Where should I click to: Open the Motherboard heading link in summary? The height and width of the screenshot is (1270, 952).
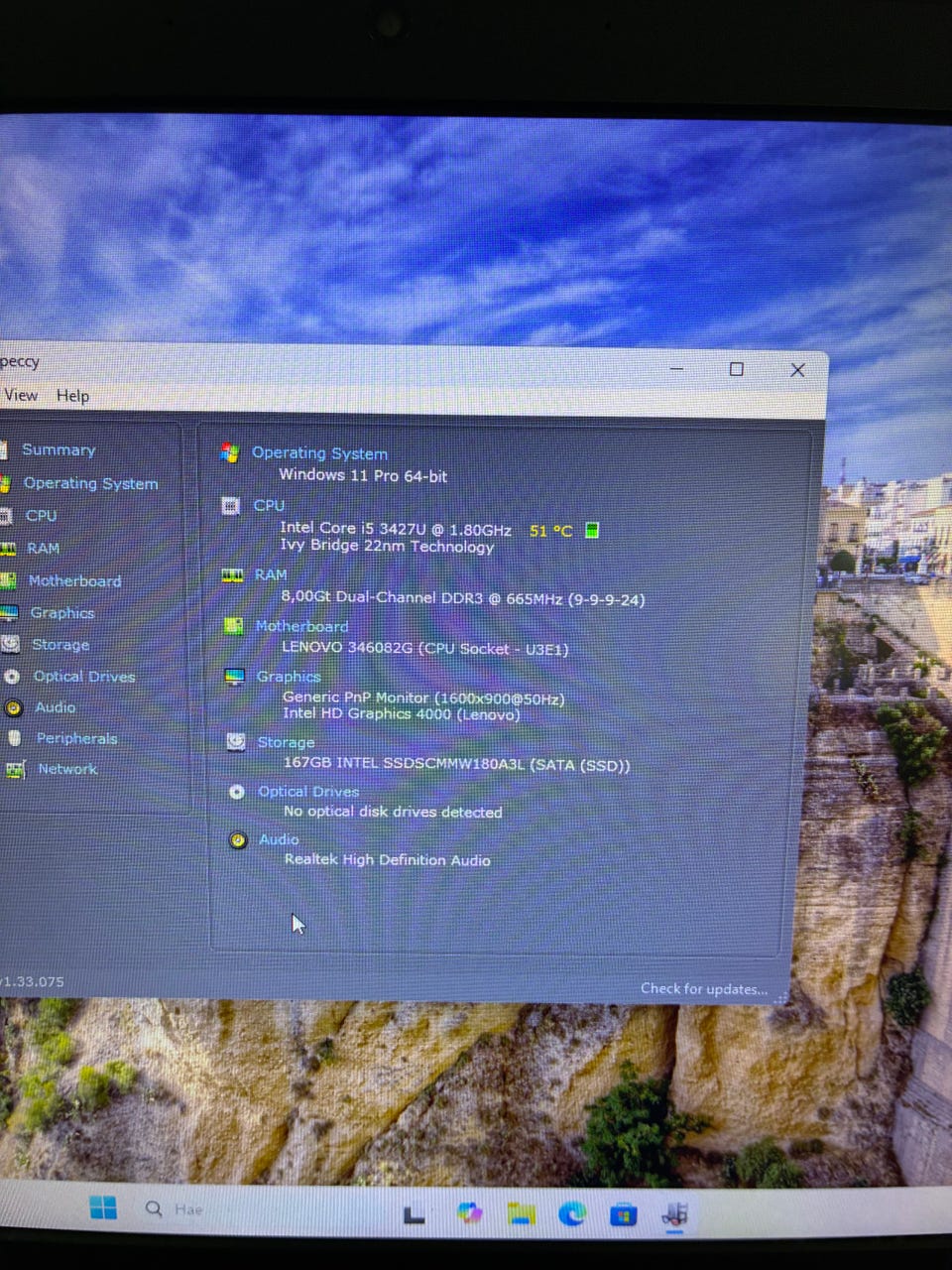[301, 626]
